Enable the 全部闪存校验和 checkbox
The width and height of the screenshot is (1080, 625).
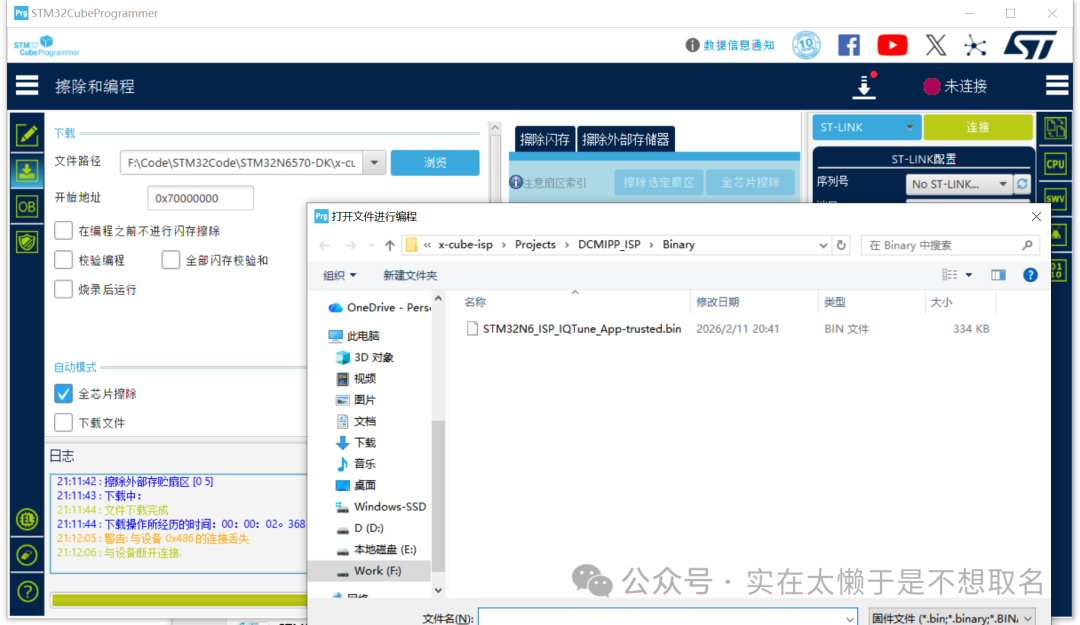[x=171, y=260]
